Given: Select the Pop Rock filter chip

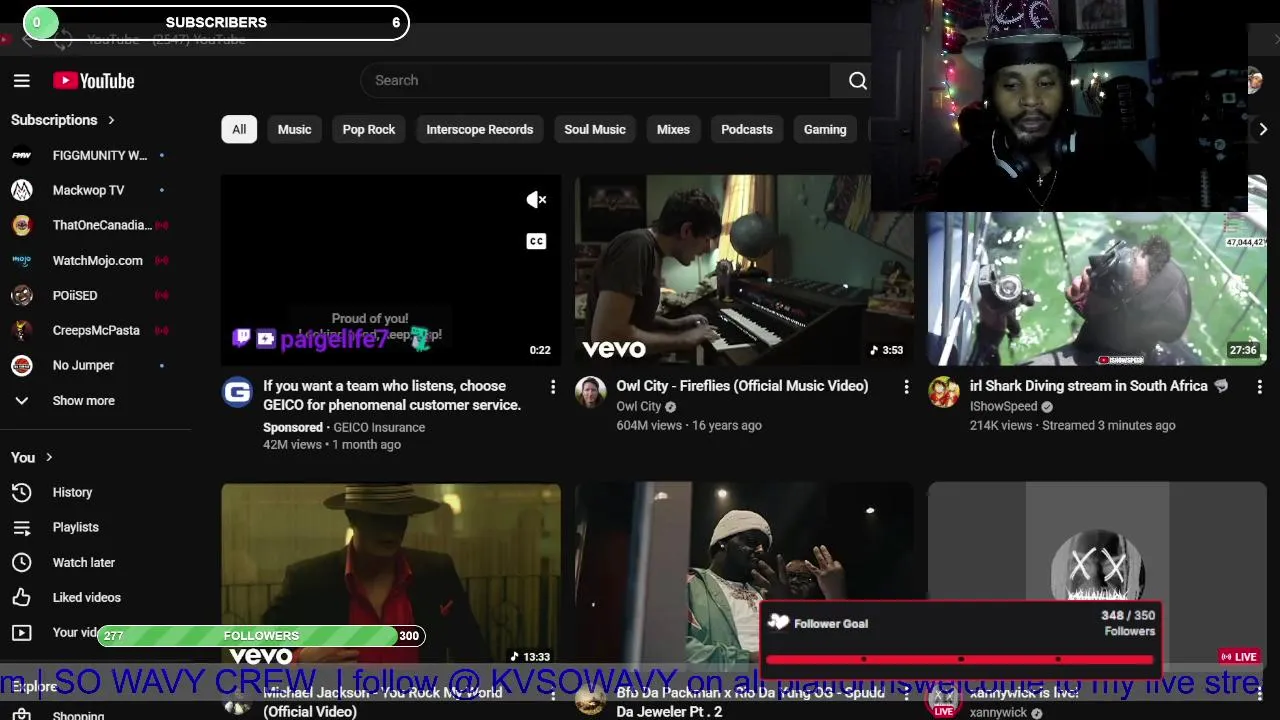Looking at the screenshot, I should tap(369, 129).
